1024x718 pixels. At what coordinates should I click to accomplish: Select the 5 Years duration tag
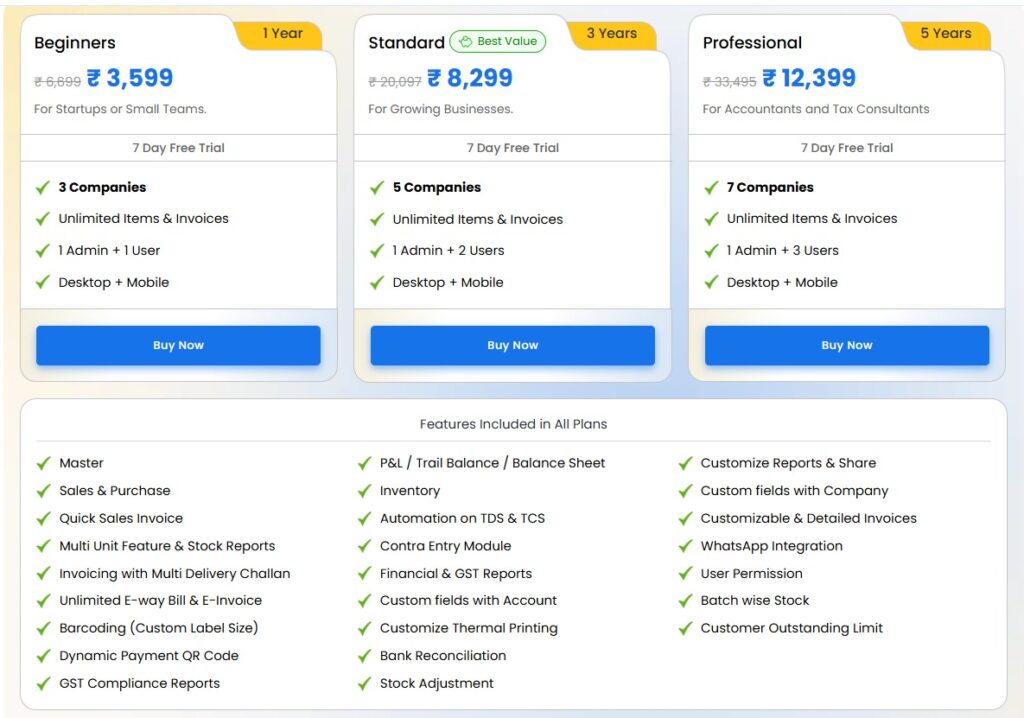pos(946,34)
